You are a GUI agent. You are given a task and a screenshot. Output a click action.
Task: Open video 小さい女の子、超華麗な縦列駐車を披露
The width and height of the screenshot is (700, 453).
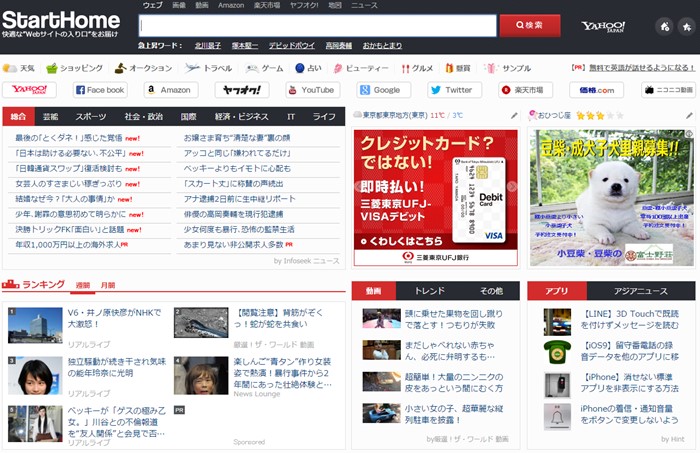tap(454, 414)
